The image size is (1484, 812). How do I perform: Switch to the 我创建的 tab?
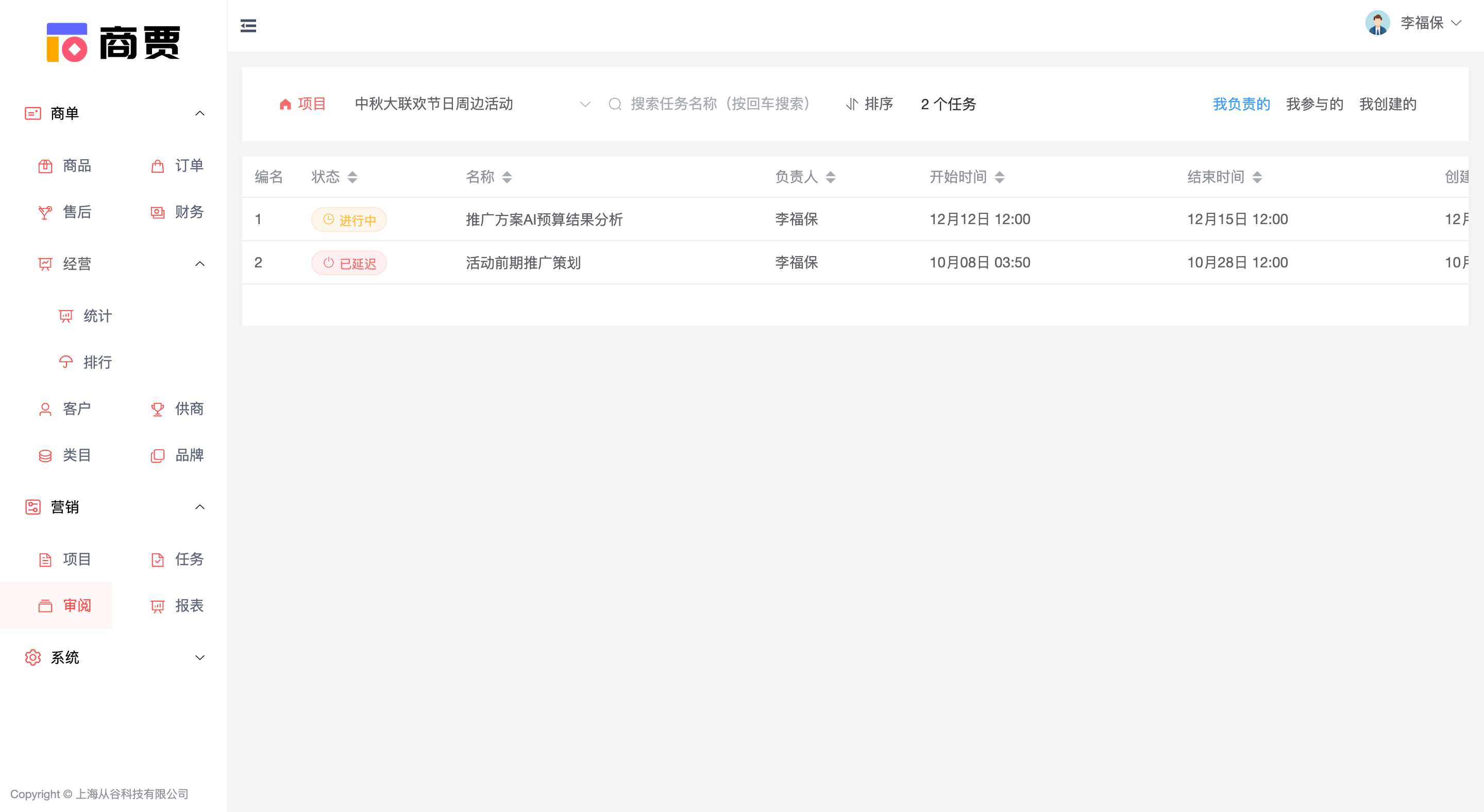(x=1387, y=104)
